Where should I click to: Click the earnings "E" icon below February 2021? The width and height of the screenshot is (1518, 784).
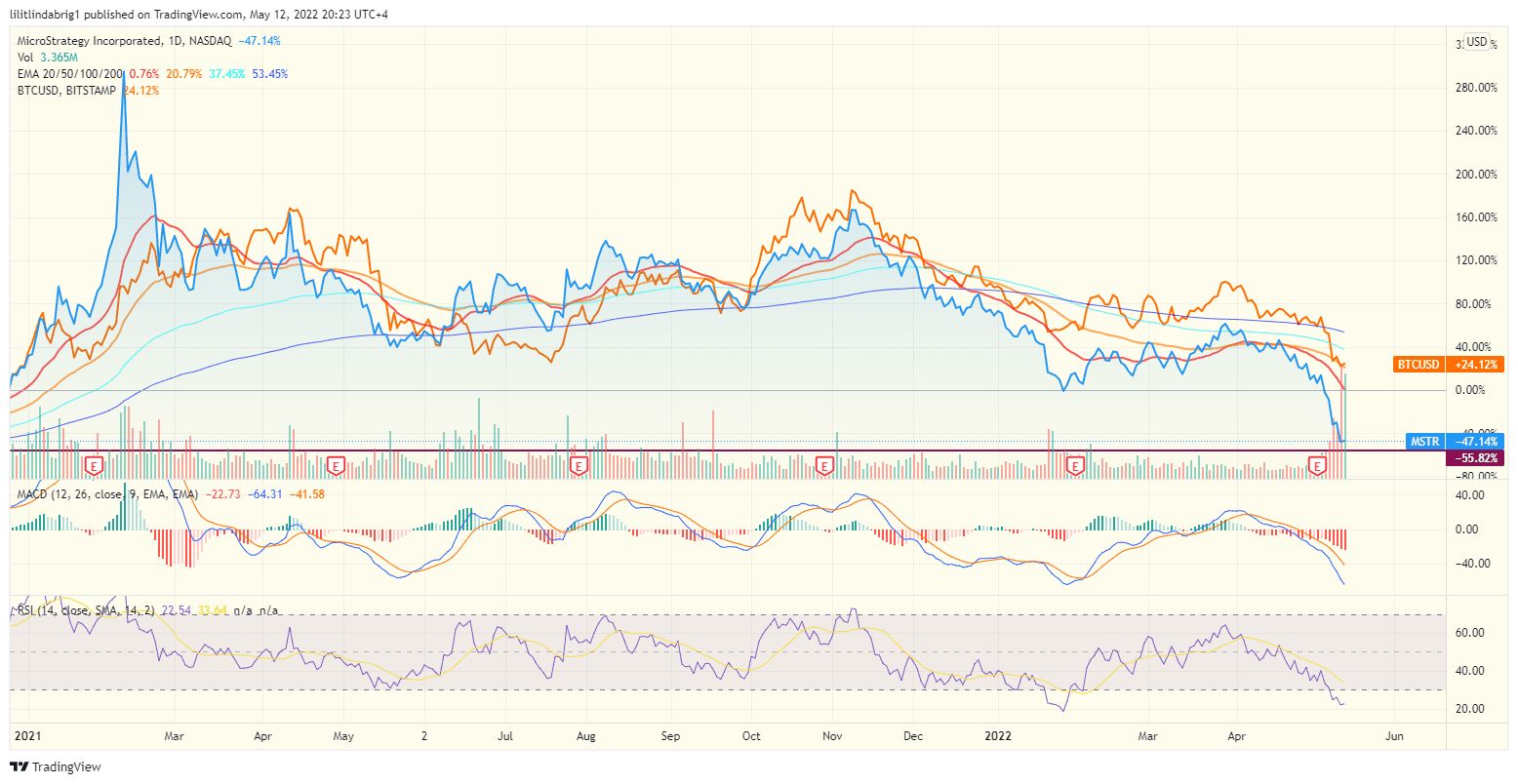click(92, 466)
